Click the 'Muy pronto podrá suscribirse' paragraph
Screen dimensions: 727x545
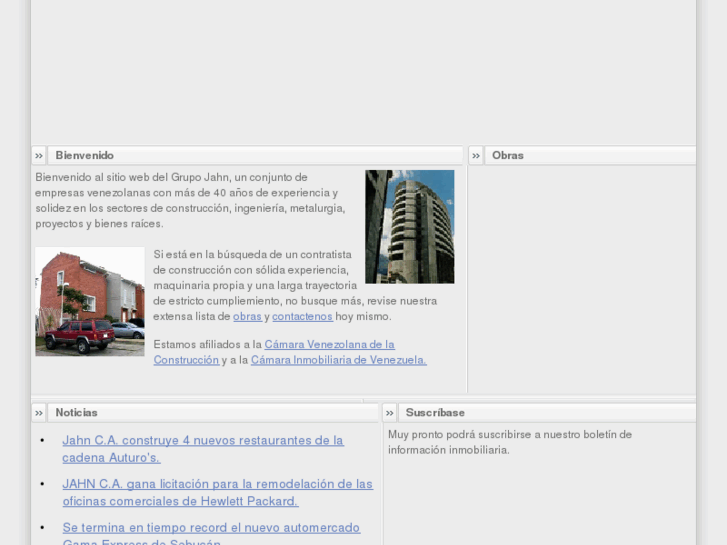tap(510, 442)
